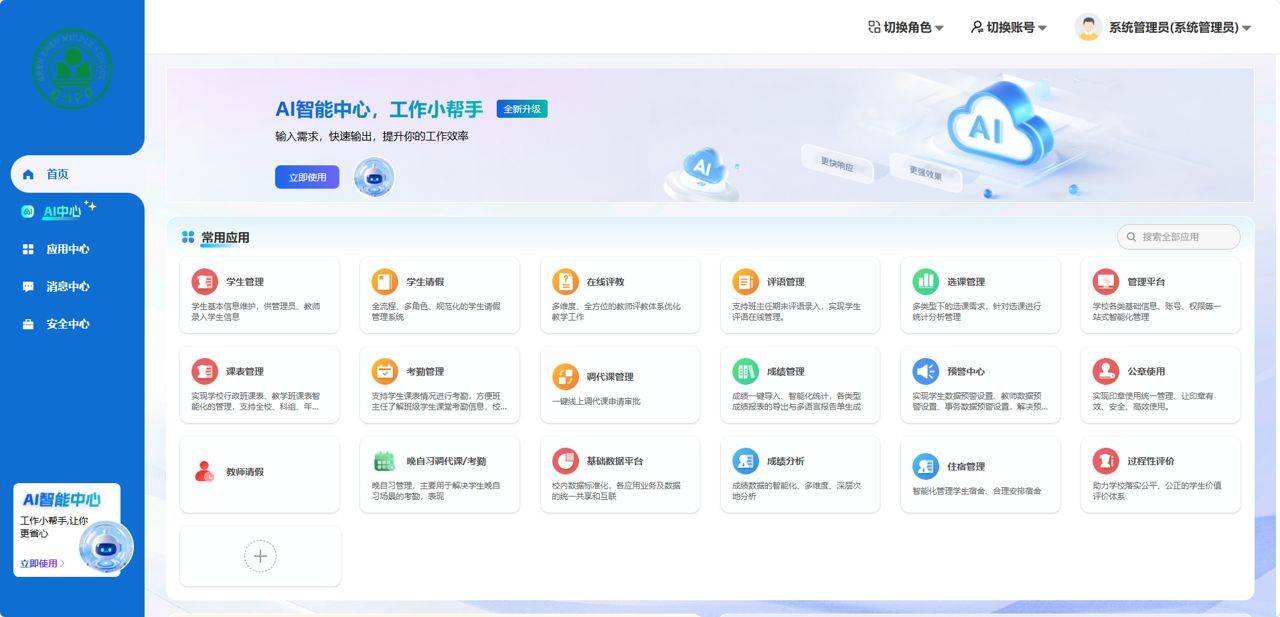Click the 智能化管理学生宿舍 description under 住宿管理
Viewport: 1280px width, 617px height.
click(x=976, y=491)
